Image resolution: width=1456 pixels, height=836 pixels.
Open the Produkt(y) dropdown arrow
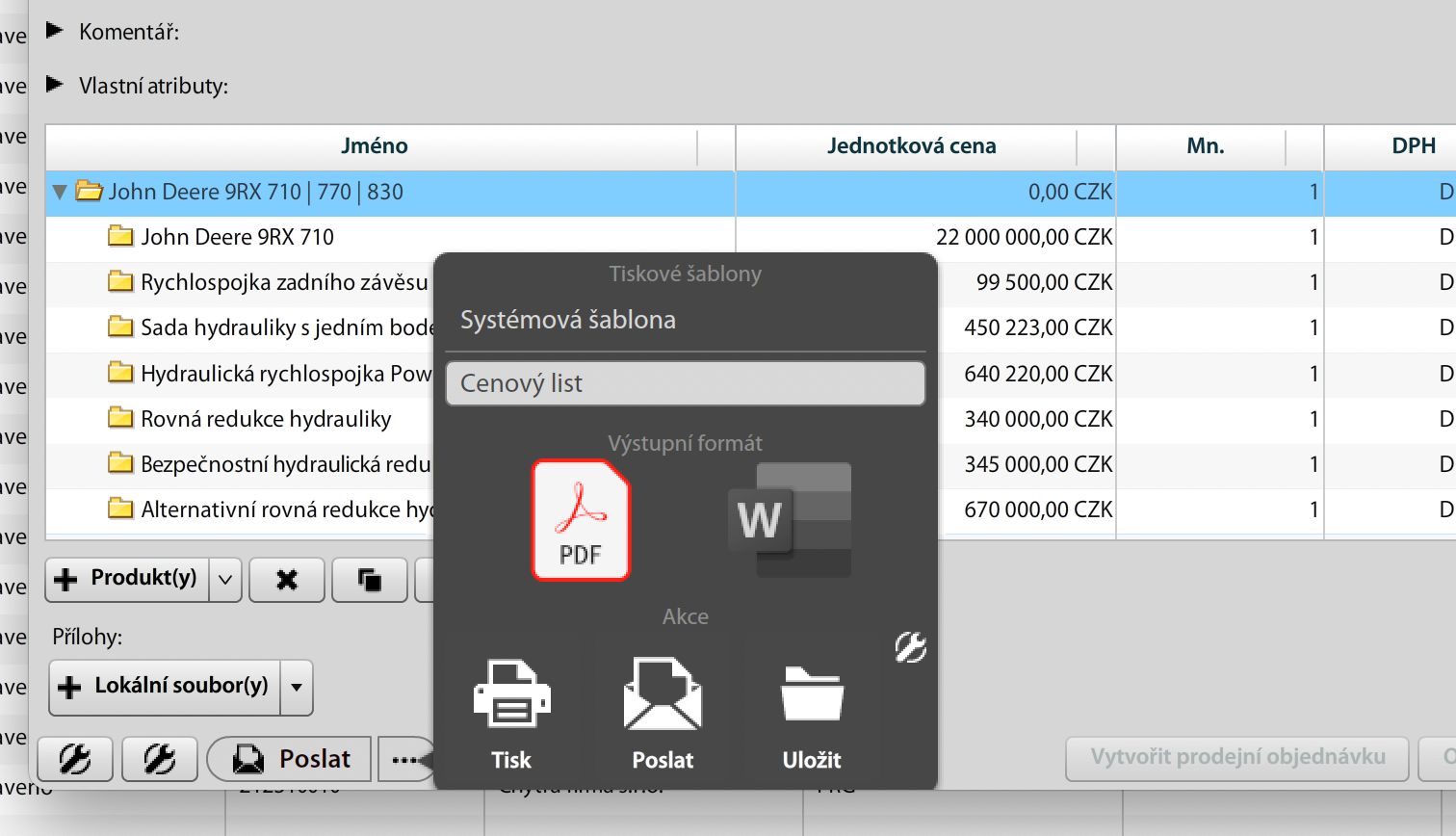tap(225, 580)
